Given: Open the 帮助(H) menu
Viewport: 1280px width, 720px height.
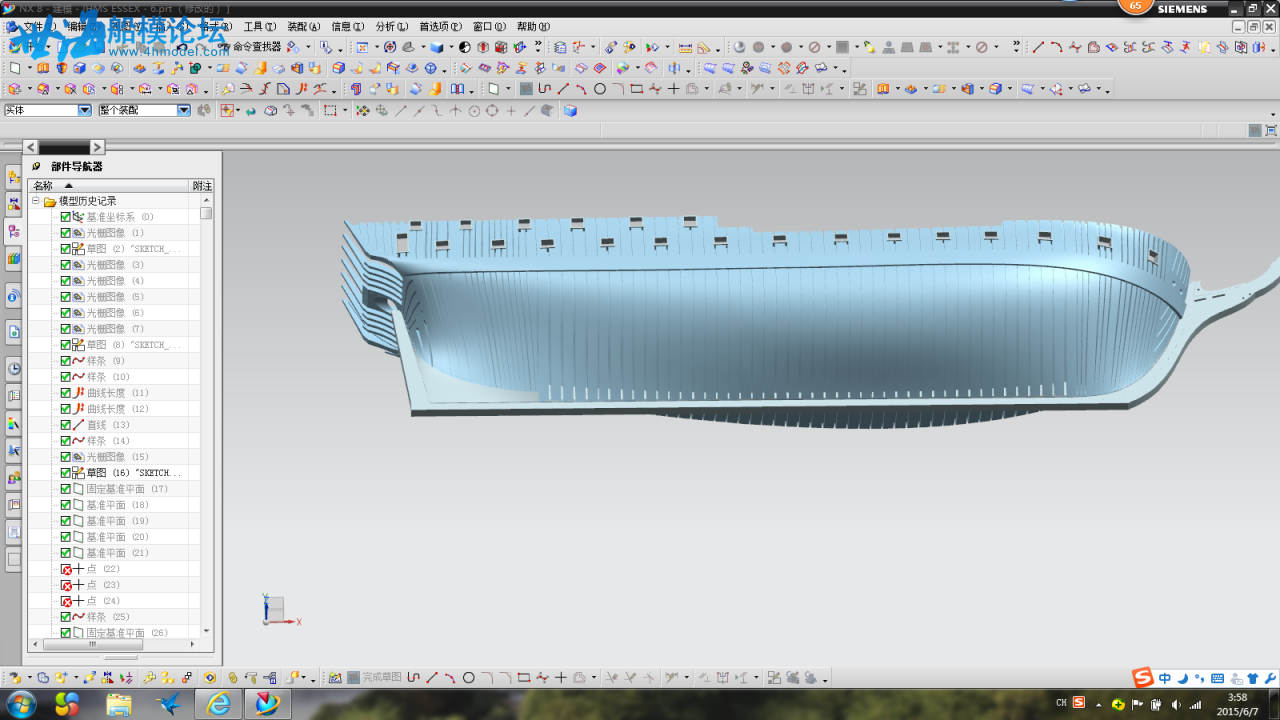Looking at the screenshot, I should coord(533,27).
